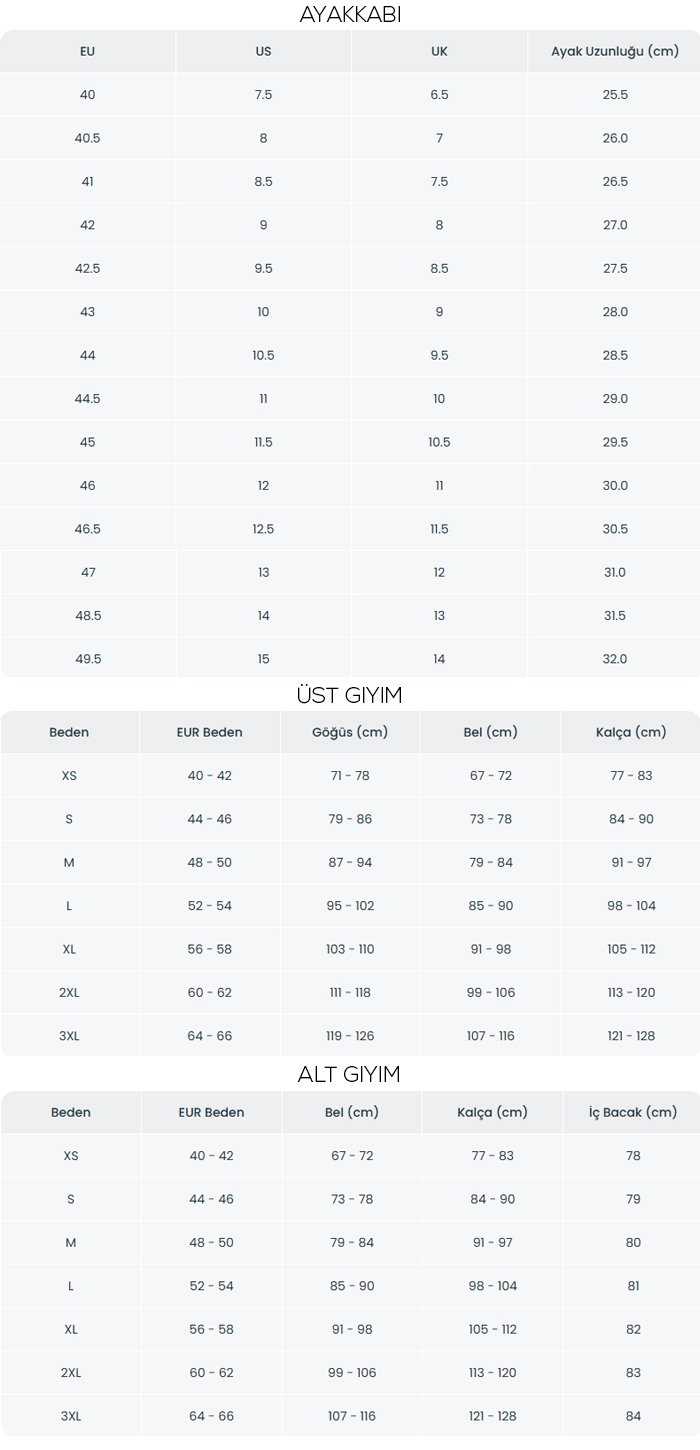The width and height of the screenshot is (700, 1450).
Task: Select the Göğüs (cm) column header
Action: coord(350,732)
